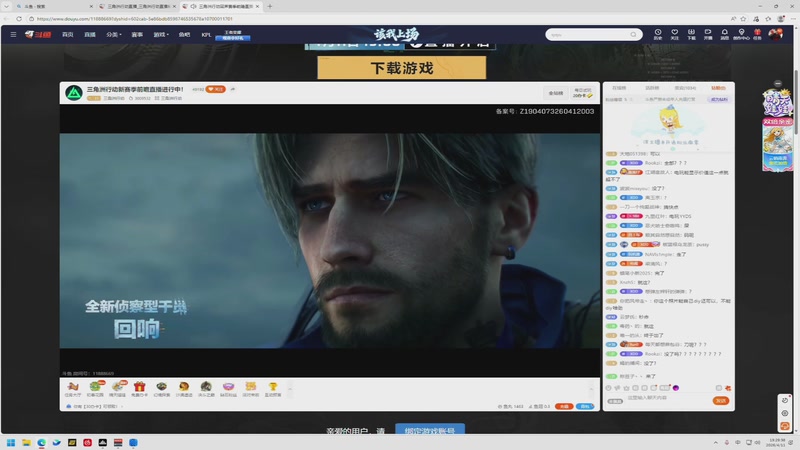Click the red gift box icon in gift bar
The height and width of the screenshot is (450, 800).
pyautogui.click(x=139, y=389)
